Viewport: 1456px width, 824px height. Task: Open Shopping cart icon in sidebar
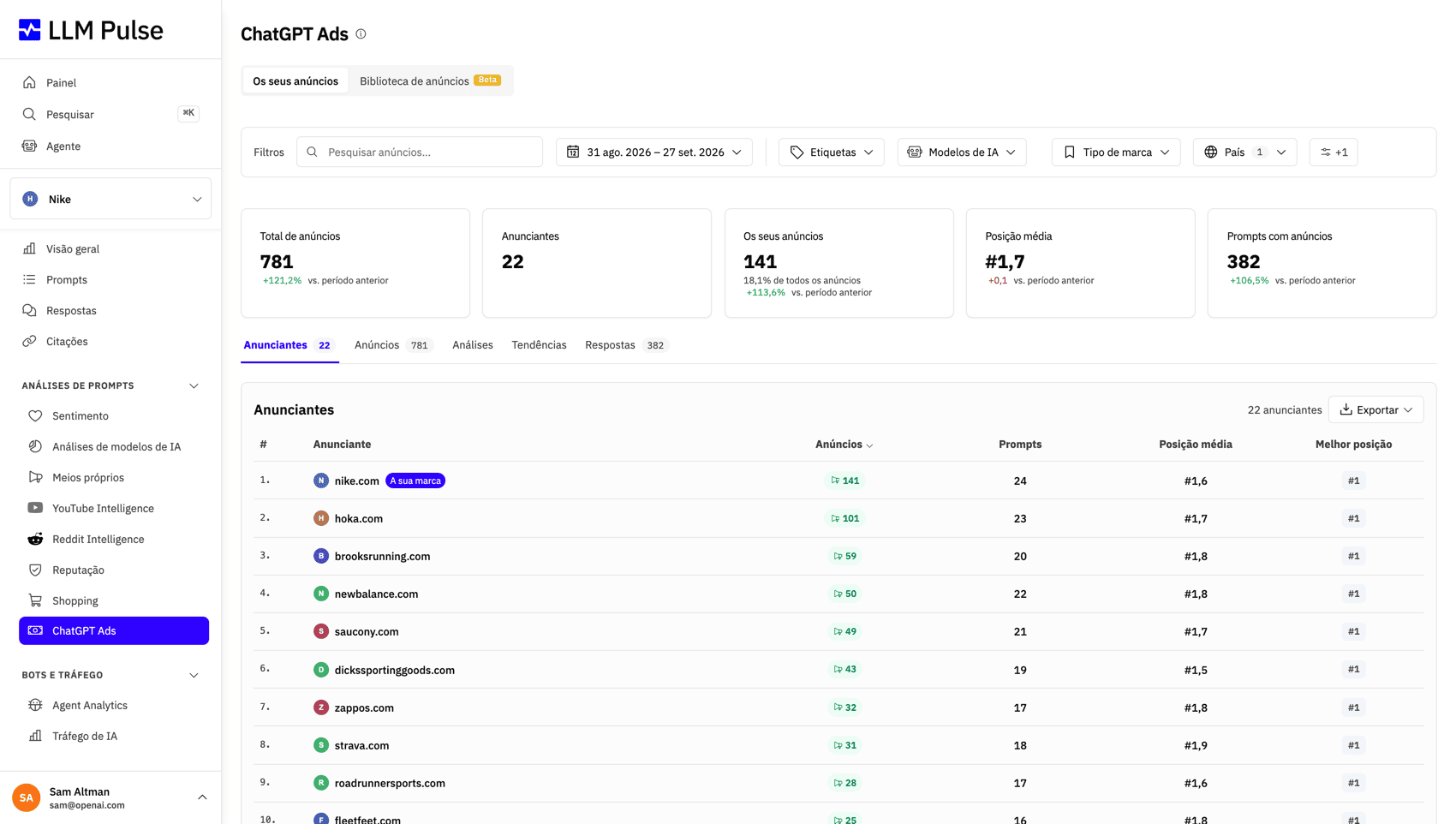point(35,600)
